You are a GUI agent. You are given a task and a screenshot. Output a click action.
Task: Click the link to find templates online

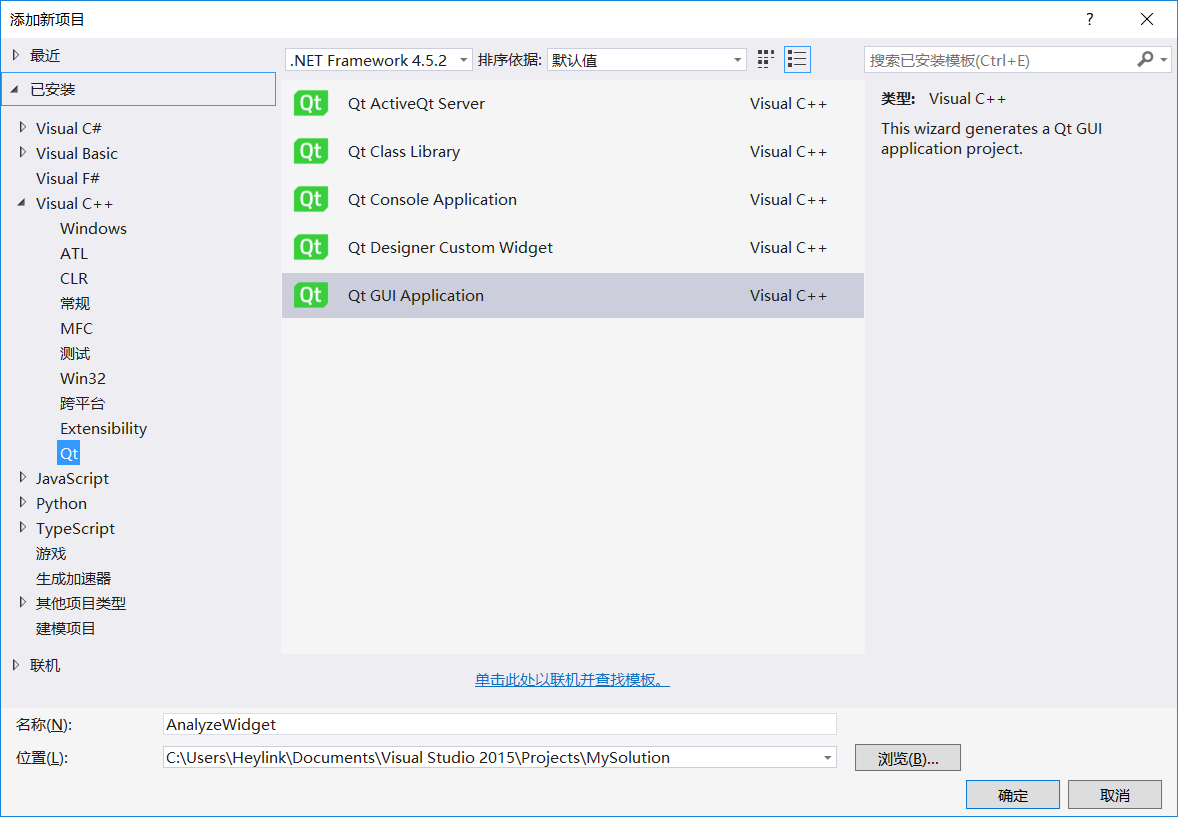click(572, 679)
